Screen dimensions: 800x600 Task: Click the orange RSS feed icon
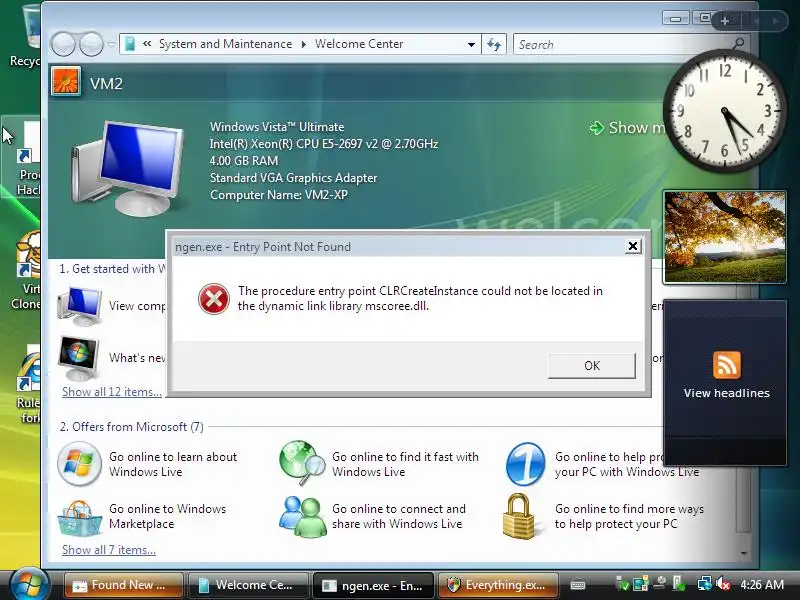(x=727, y=365)
